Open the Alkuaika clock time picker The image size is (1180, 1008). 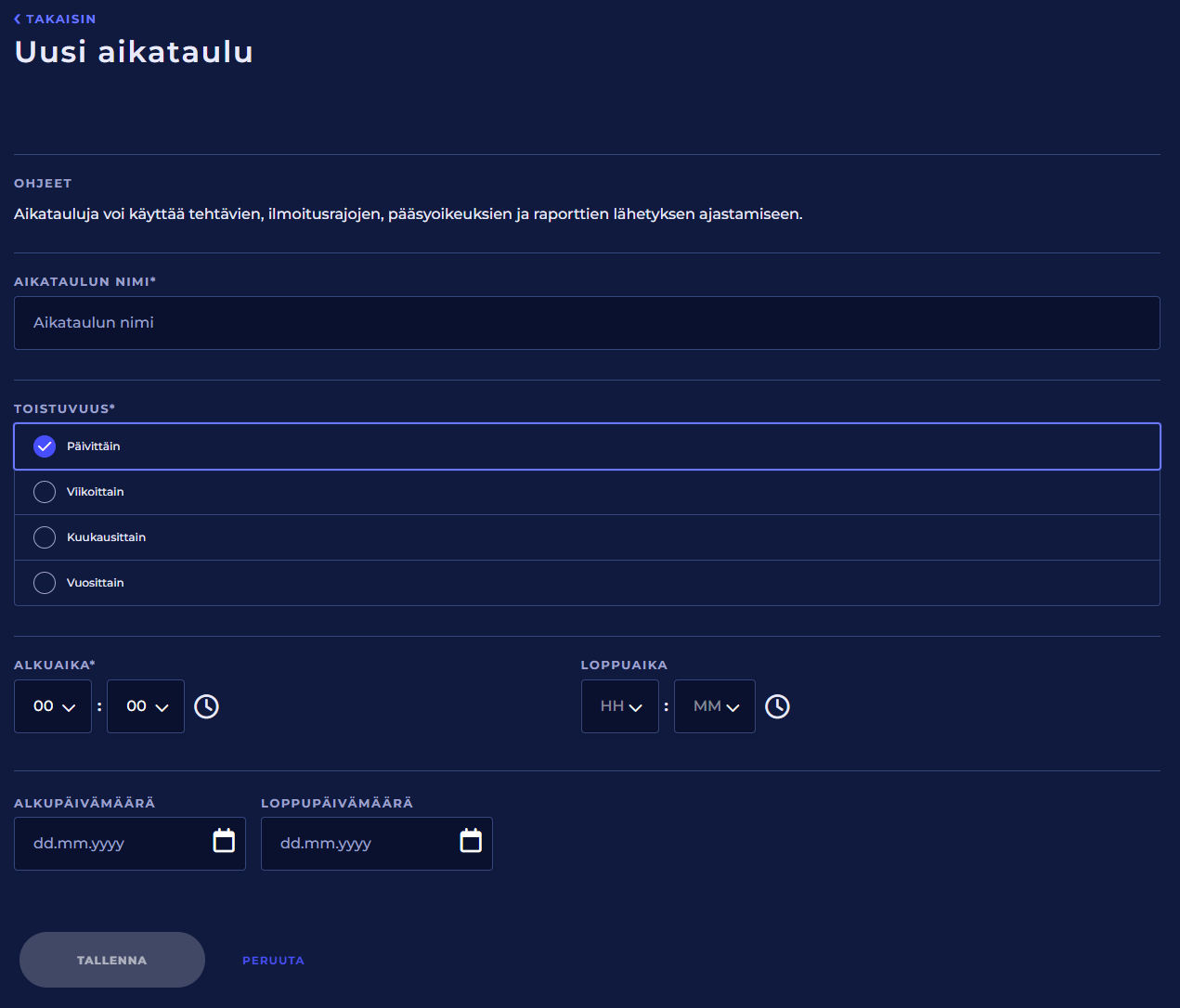pyautogui.click(x=206, y=706)
